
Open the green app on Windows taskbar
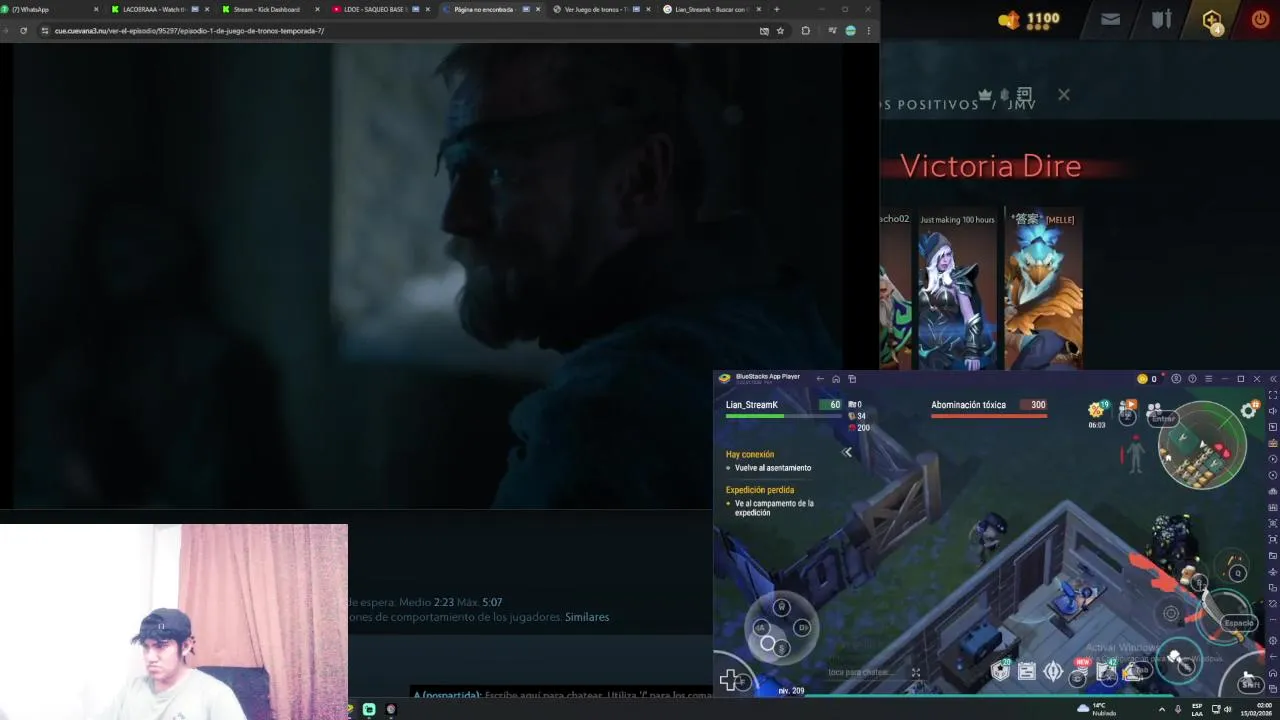[369, 710]
